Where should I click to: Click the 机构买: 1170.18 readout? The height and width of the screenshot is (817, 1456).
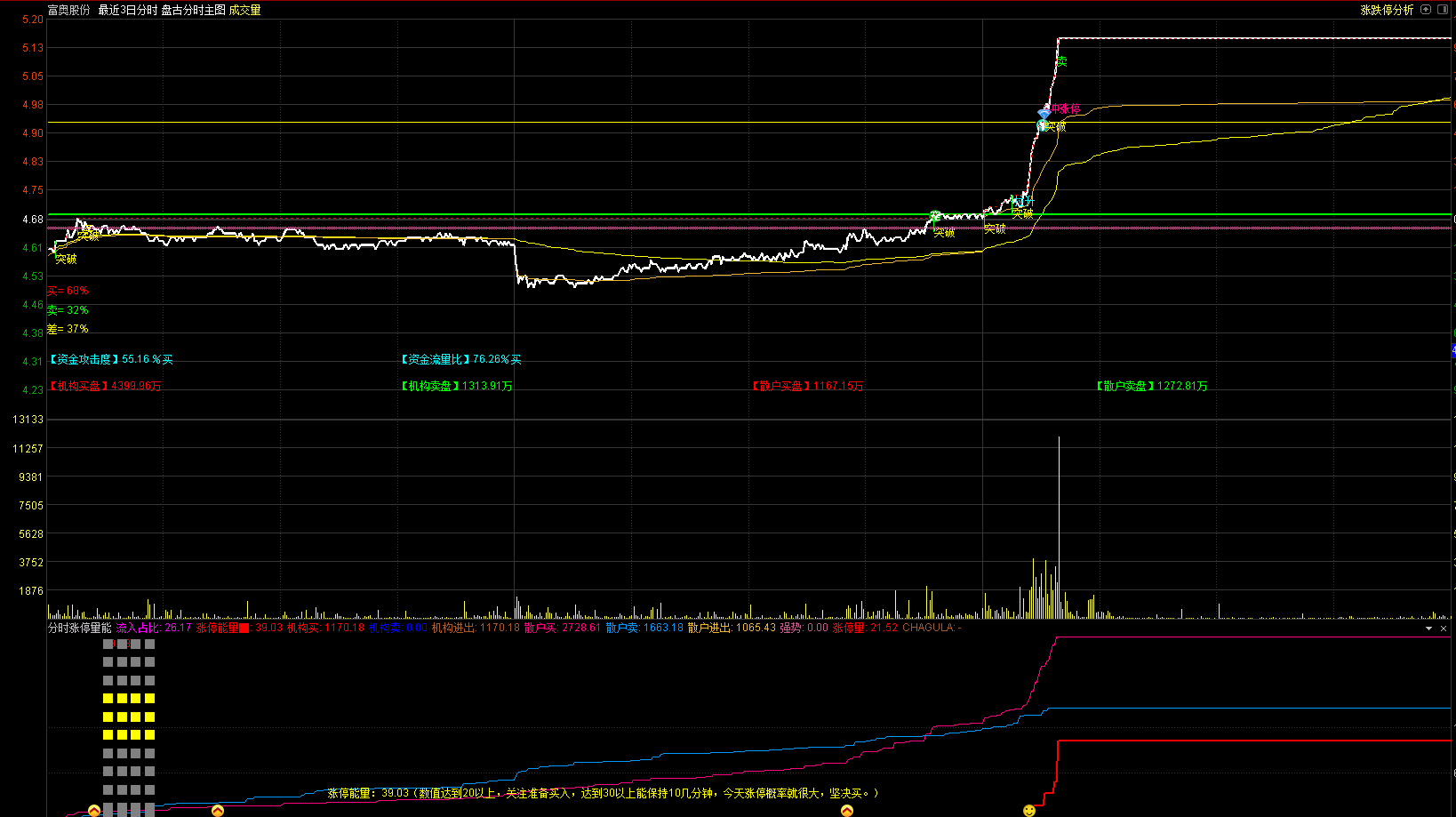pyautogui.click(x=325, y=628)
